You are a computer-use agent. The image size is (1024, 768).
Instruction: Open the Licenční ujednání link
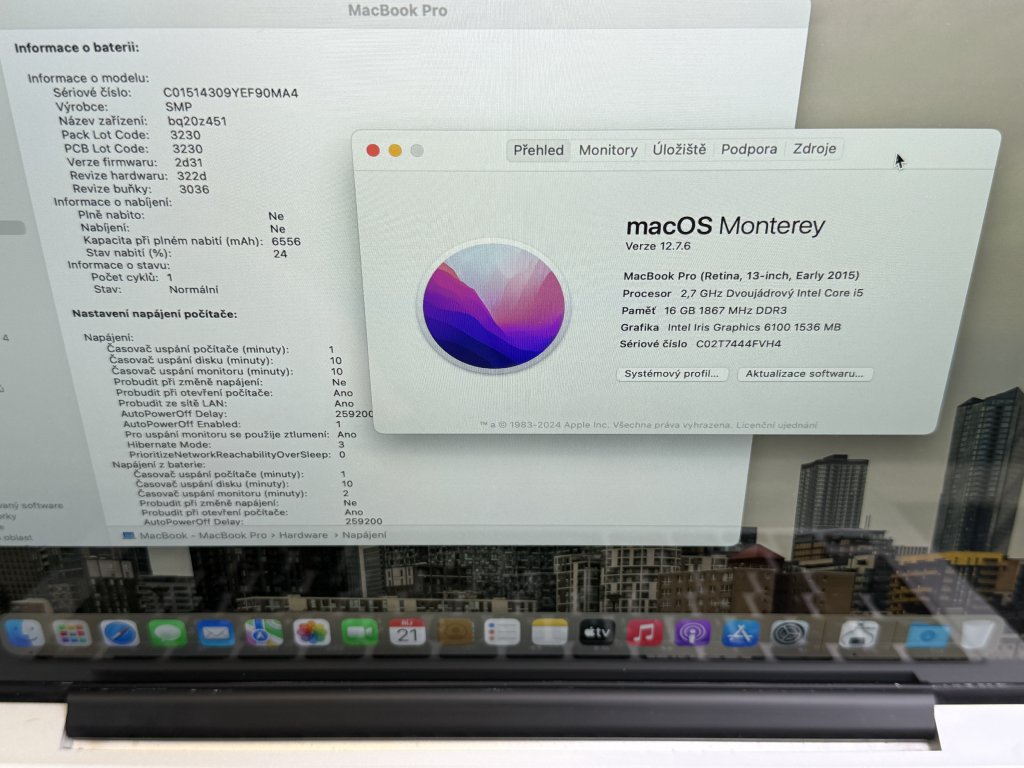pos(777,425)
